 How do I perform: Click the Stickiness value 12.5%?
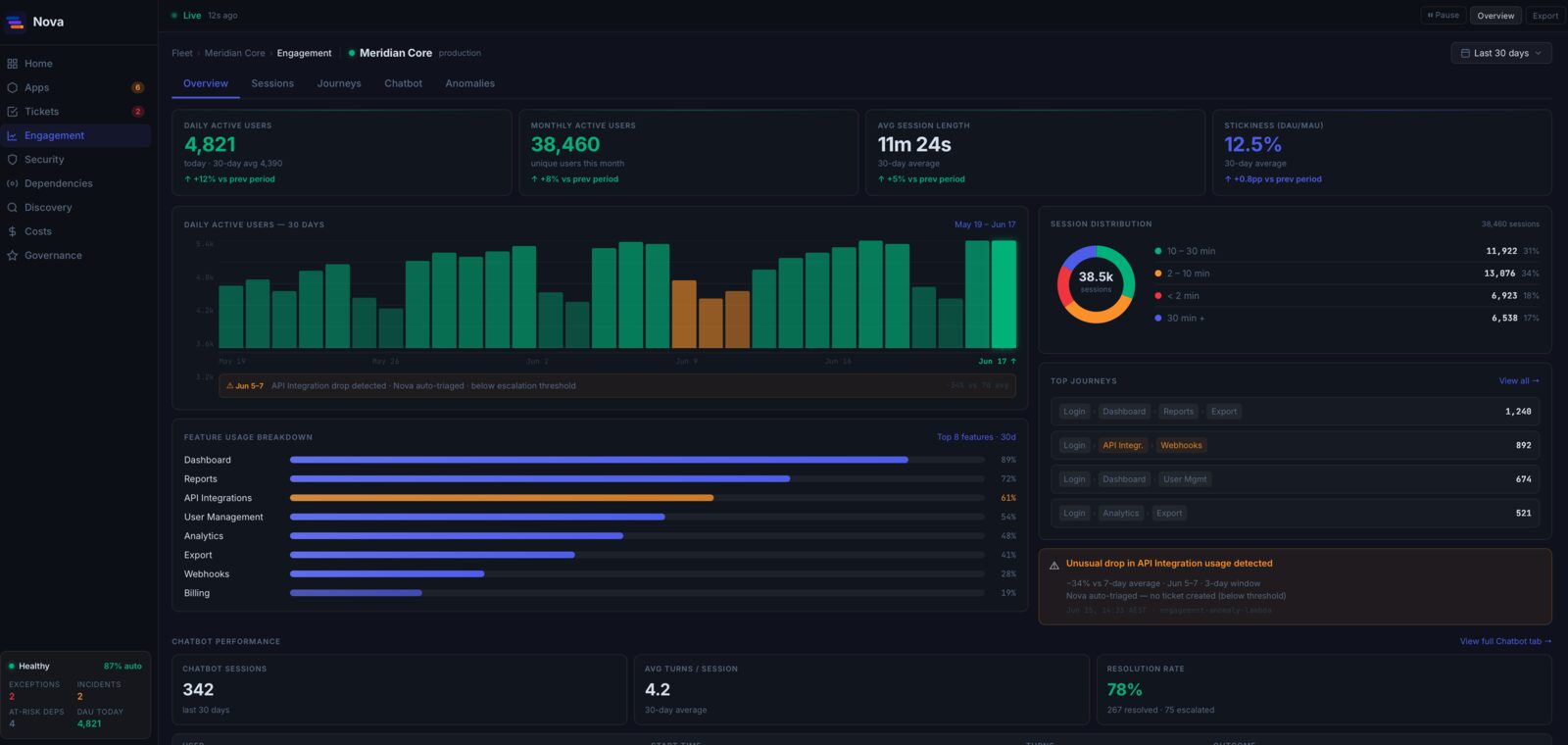pos(1252,145)
